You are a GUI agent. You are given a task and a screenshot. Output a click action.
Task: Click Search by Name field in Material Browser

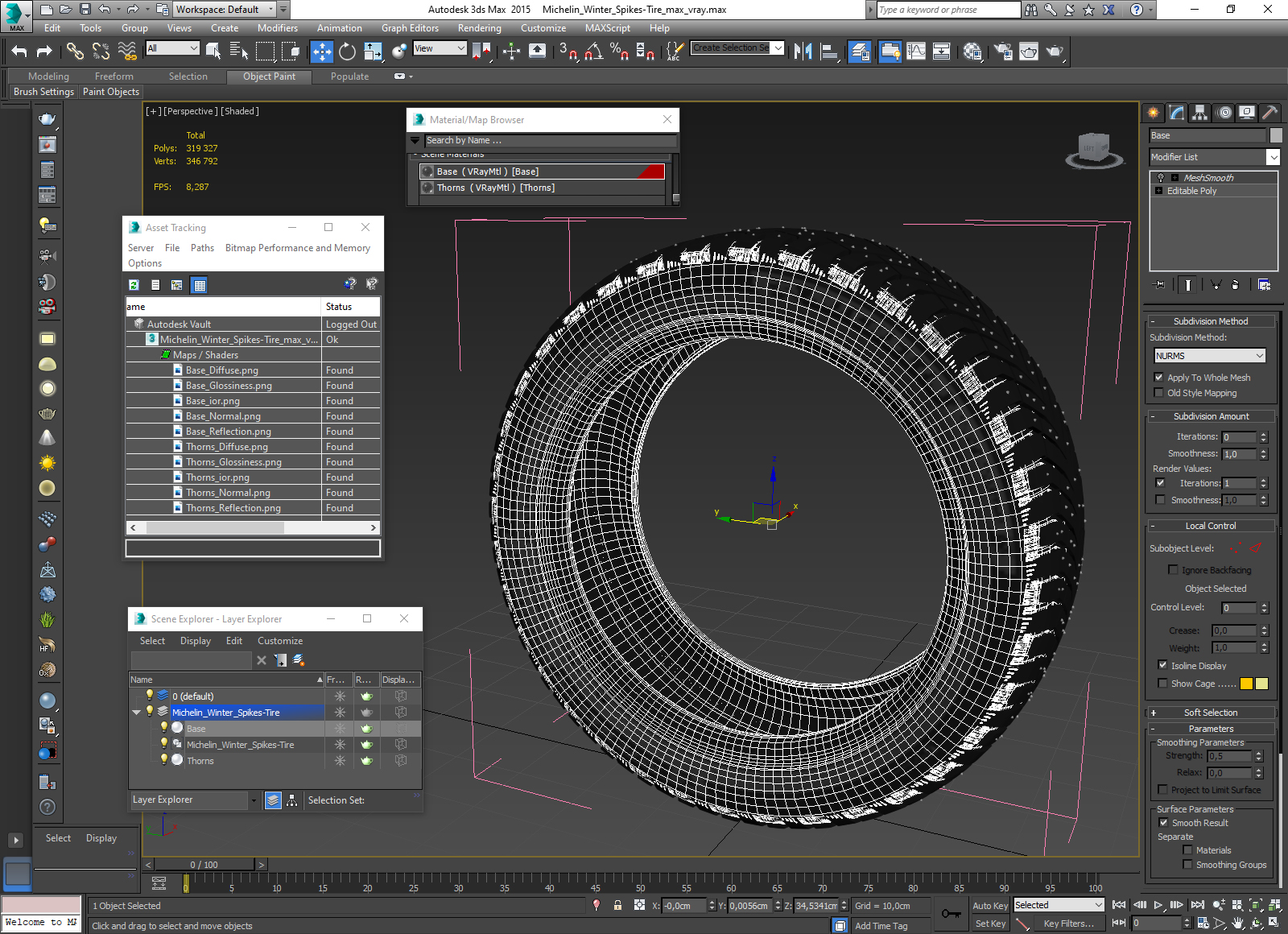[551, 140]
